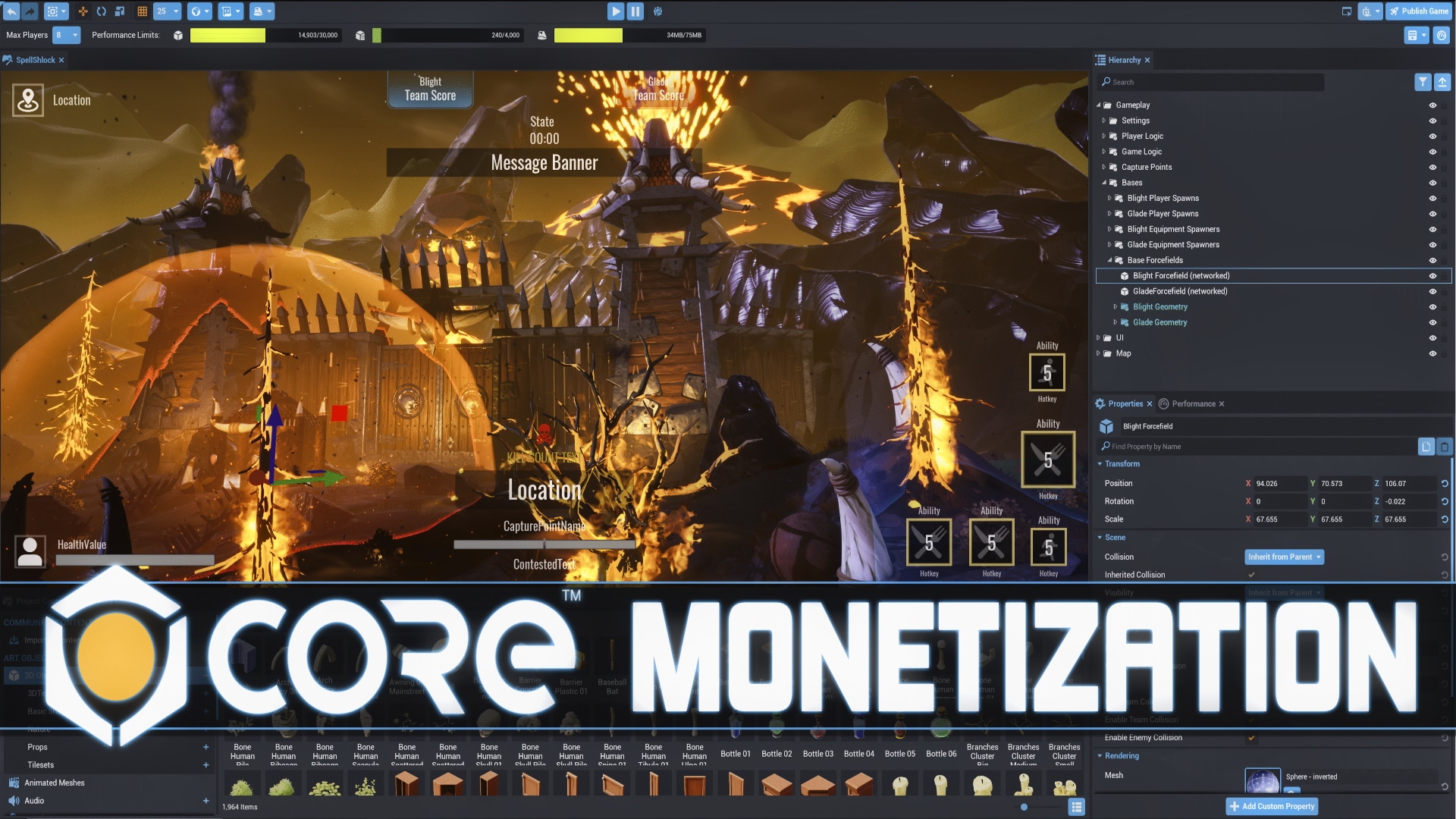This screenshot has width=1456, height=819.
Task: Select the rotate tool icon
Action: (101, 11)
